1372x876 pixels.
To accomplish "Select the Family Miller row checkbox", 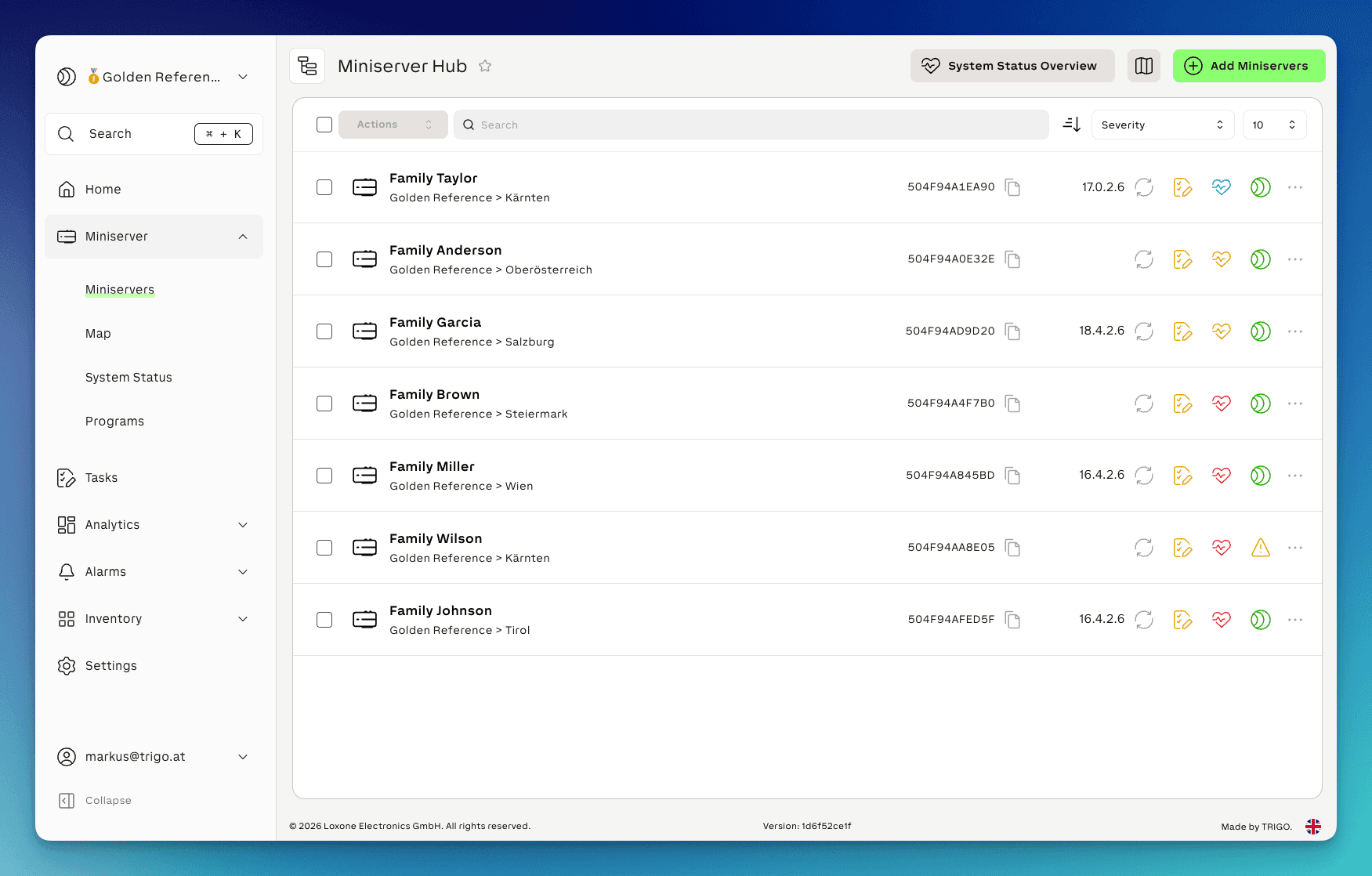I will 324,476.
